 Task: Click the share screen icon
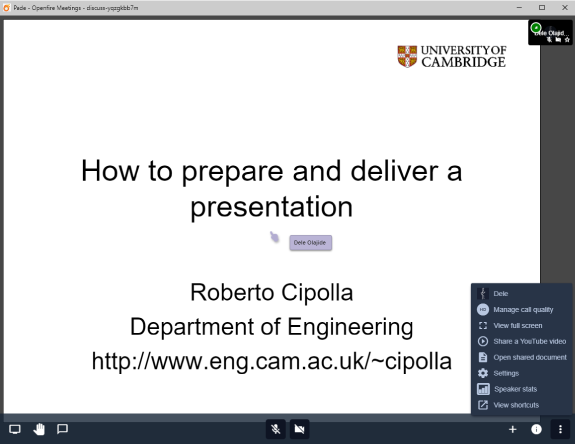coord(15,429)
